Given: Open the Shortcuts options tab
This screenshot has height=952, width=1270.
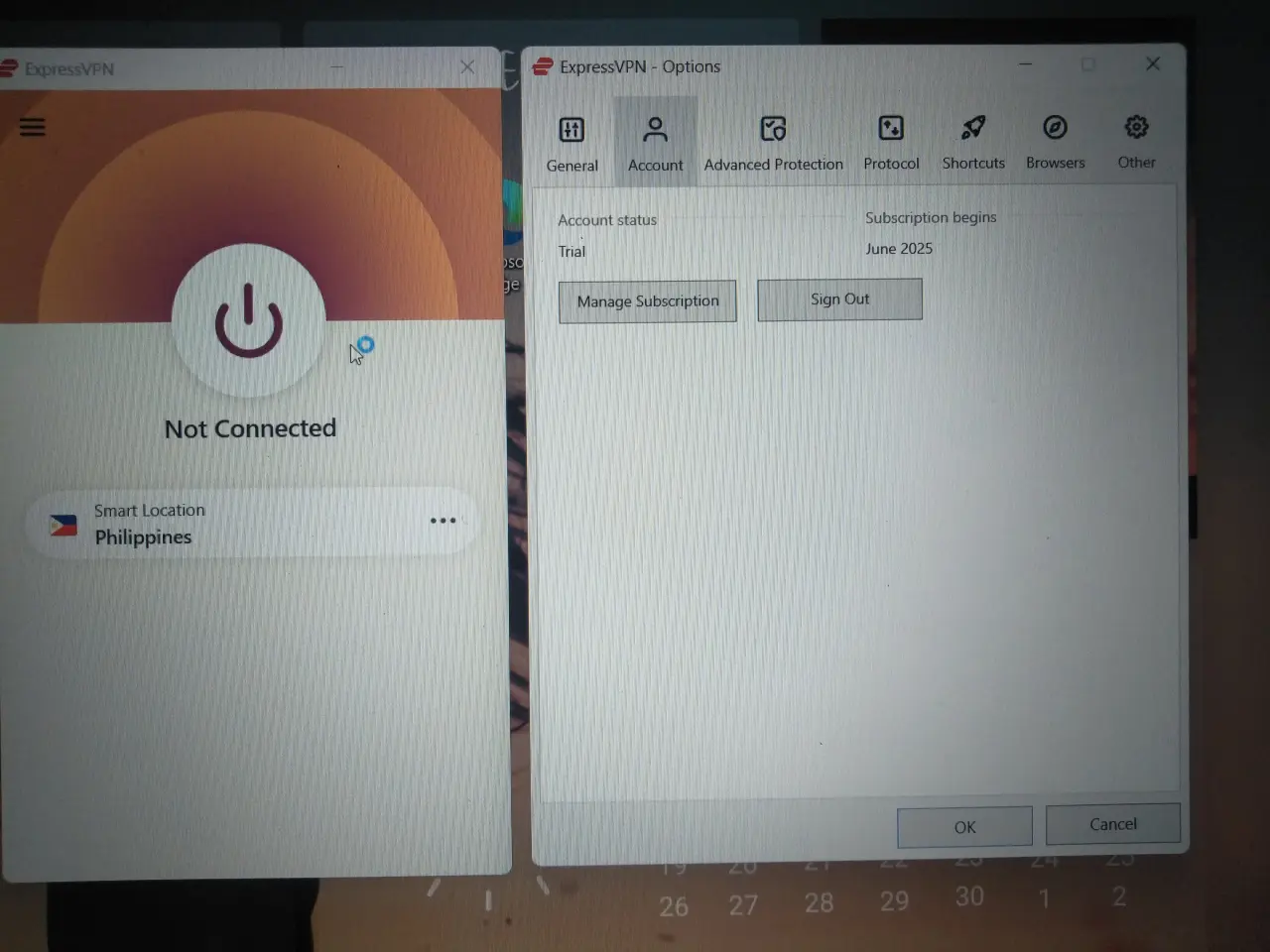Looking at the screenshot, I should coord(973,142).
